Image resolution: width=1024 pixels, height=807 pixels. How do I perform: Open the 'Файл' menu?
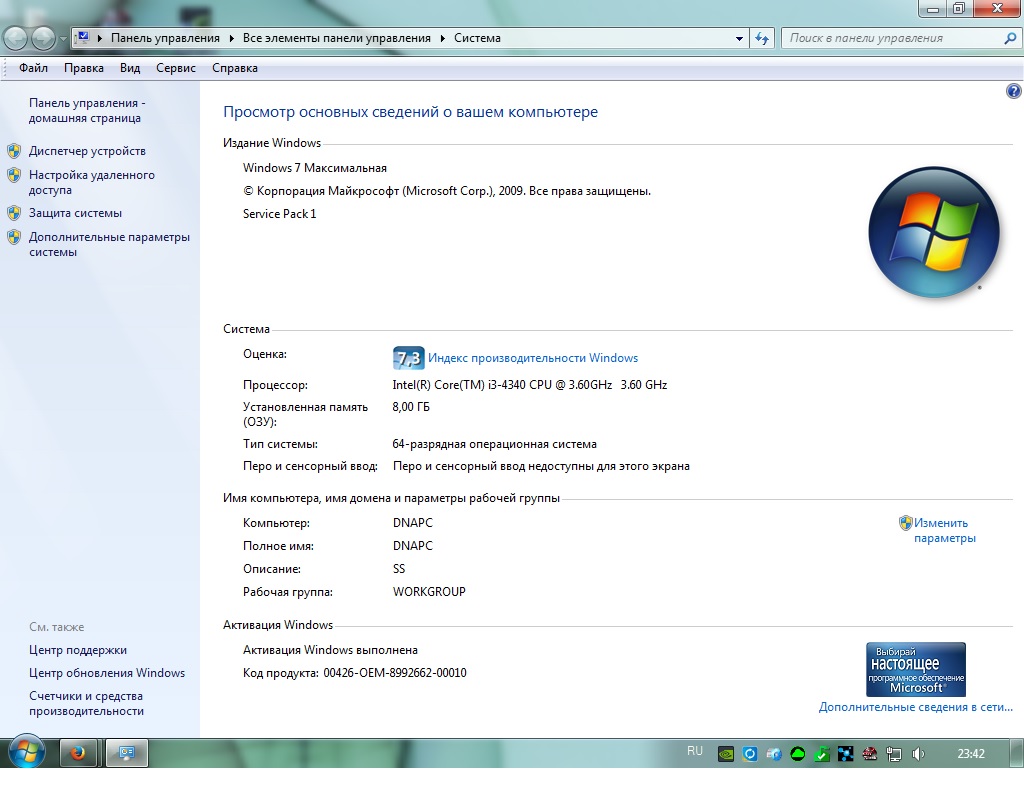pos(33,68)
